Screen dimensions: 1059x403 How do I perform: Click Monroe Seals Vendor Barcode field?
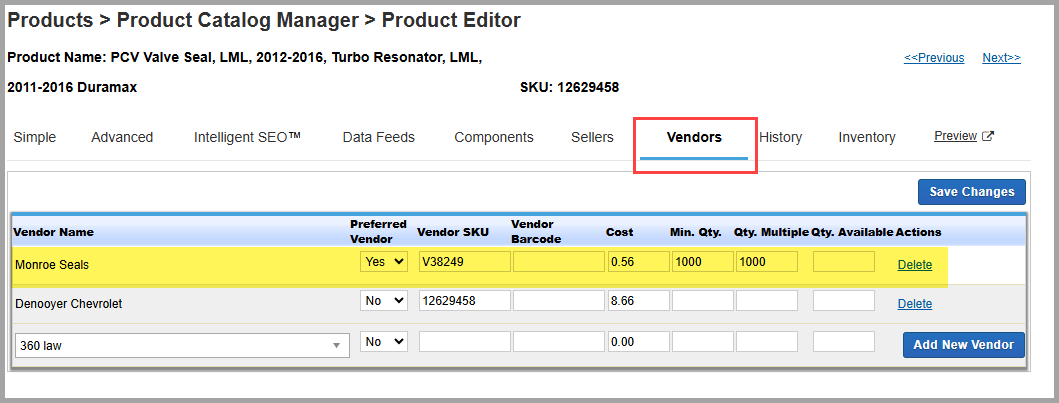point(559,262)
